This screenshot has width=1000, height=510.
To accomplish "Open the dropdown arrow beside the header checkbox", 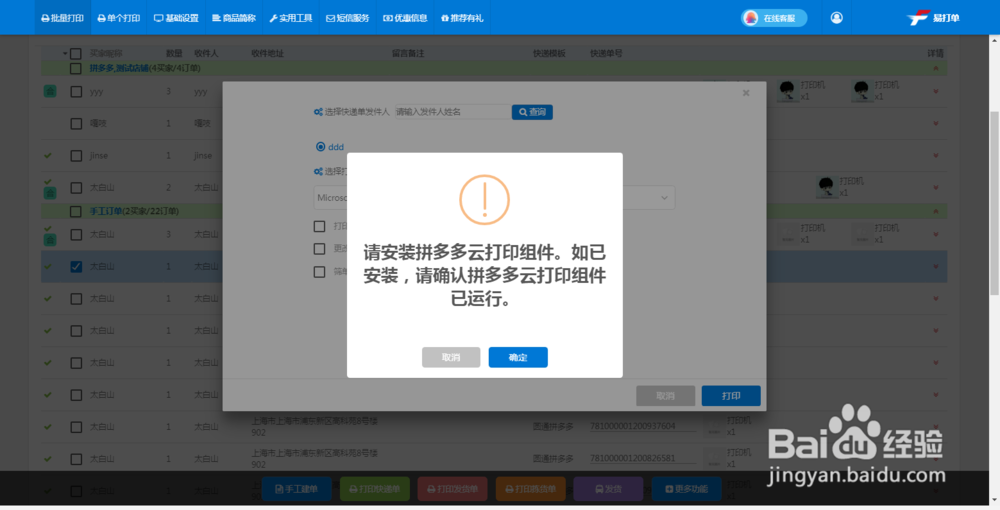I will point(65,54).
